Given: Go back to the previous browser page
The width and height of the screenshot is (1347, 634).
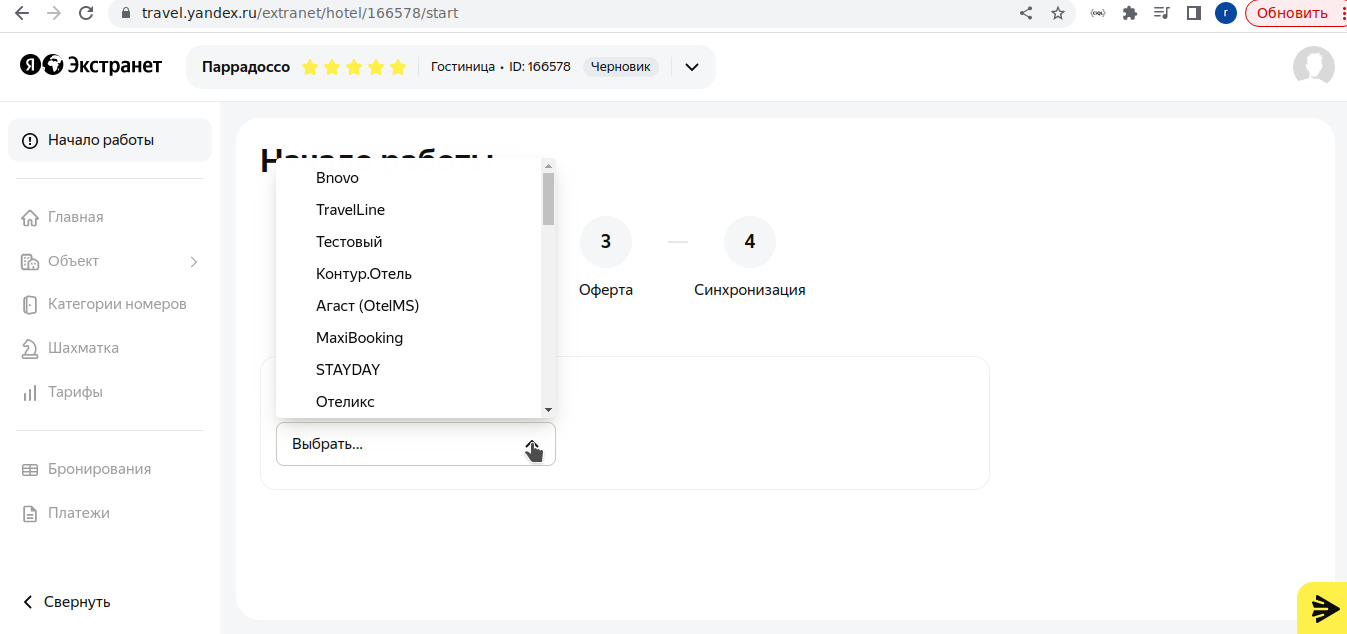Looking at the screenshot, I should click(x=22, y=14).
